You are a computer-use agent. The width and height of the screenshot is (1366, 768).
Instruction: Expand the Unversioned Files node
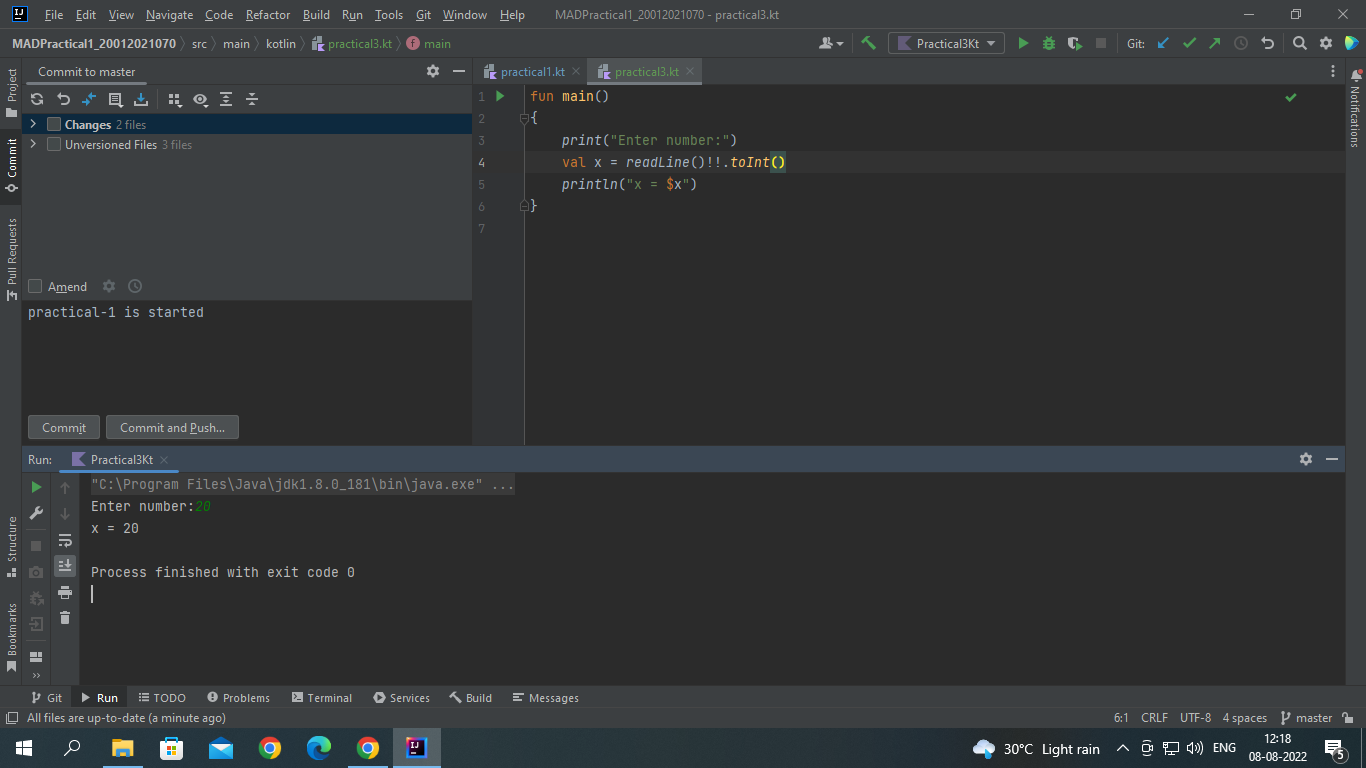coord(31,144)
